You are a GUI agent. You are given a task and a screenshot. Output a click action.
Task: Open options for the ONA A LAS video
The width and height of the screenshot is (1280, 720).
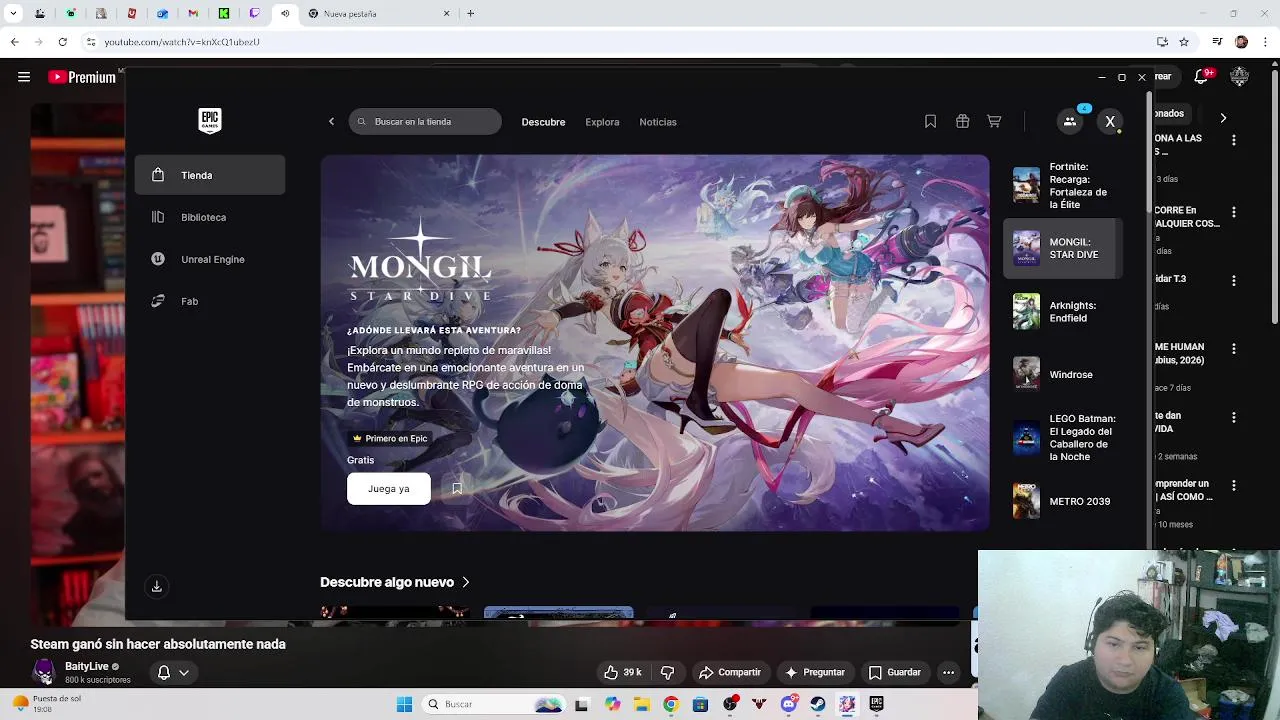(1234, 141)
